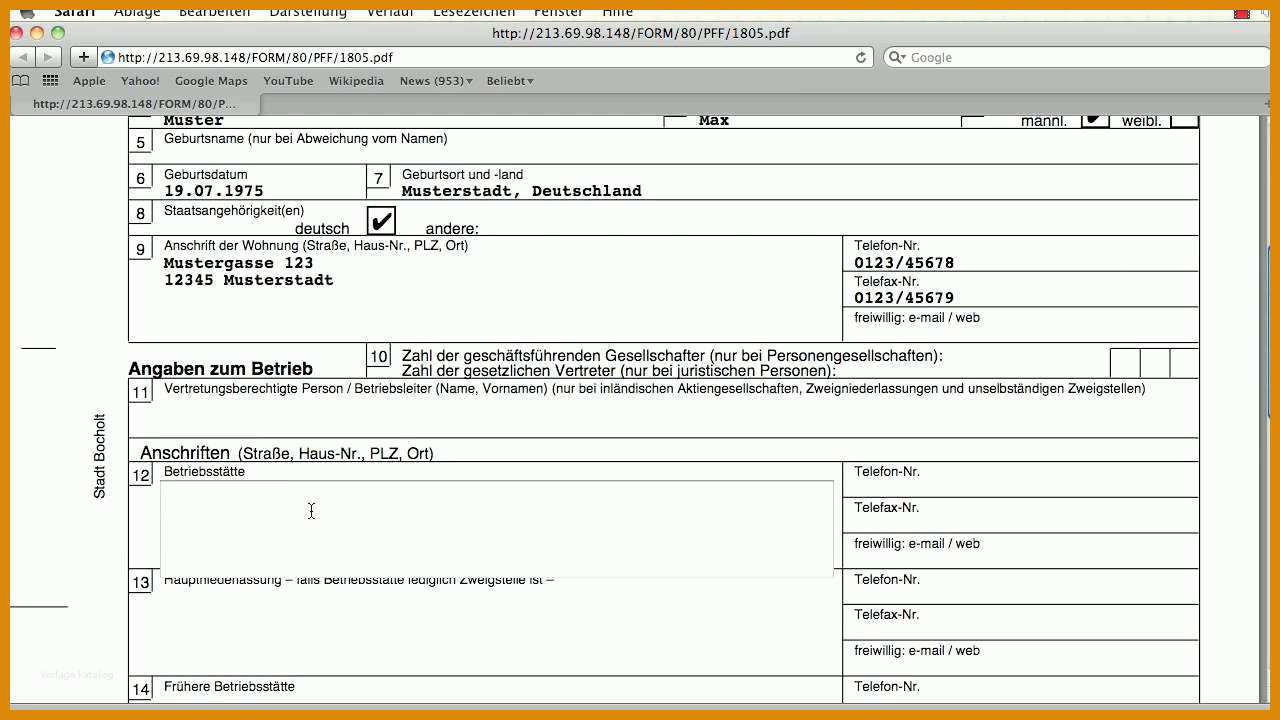Image resolution: width=1280 pixels, height=720 pixels.
Task: Open the Lesezeichen menu
Action: [474, 12]
